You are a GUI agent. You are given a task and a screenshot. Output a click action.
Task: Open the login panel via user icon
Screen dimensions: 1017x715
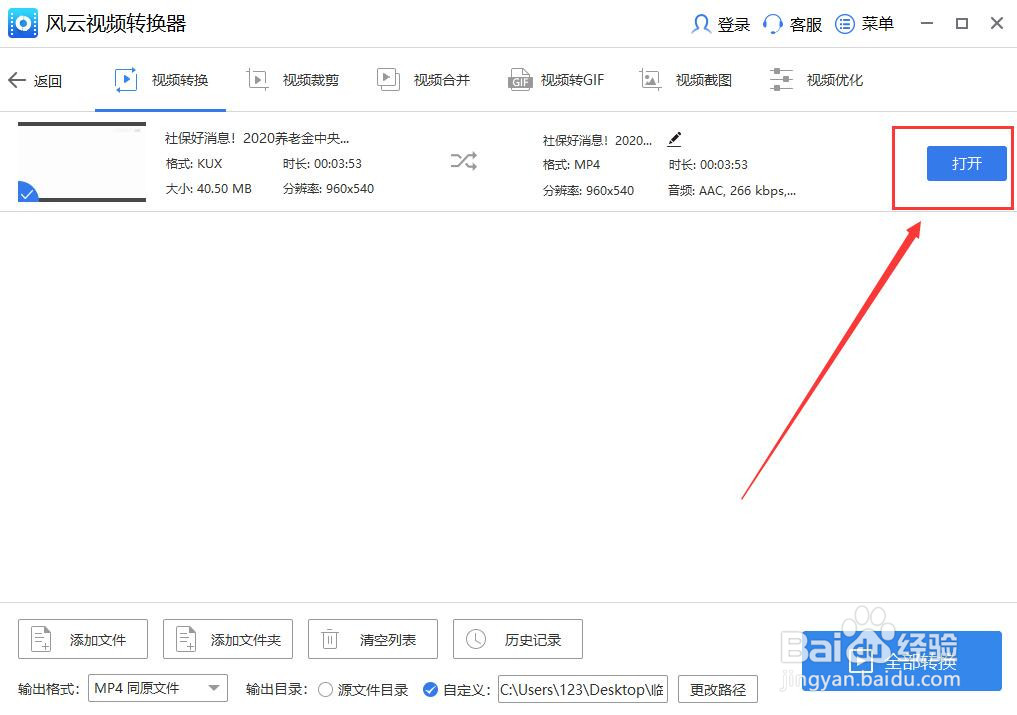pyautogui.click(x=700, y=23)
